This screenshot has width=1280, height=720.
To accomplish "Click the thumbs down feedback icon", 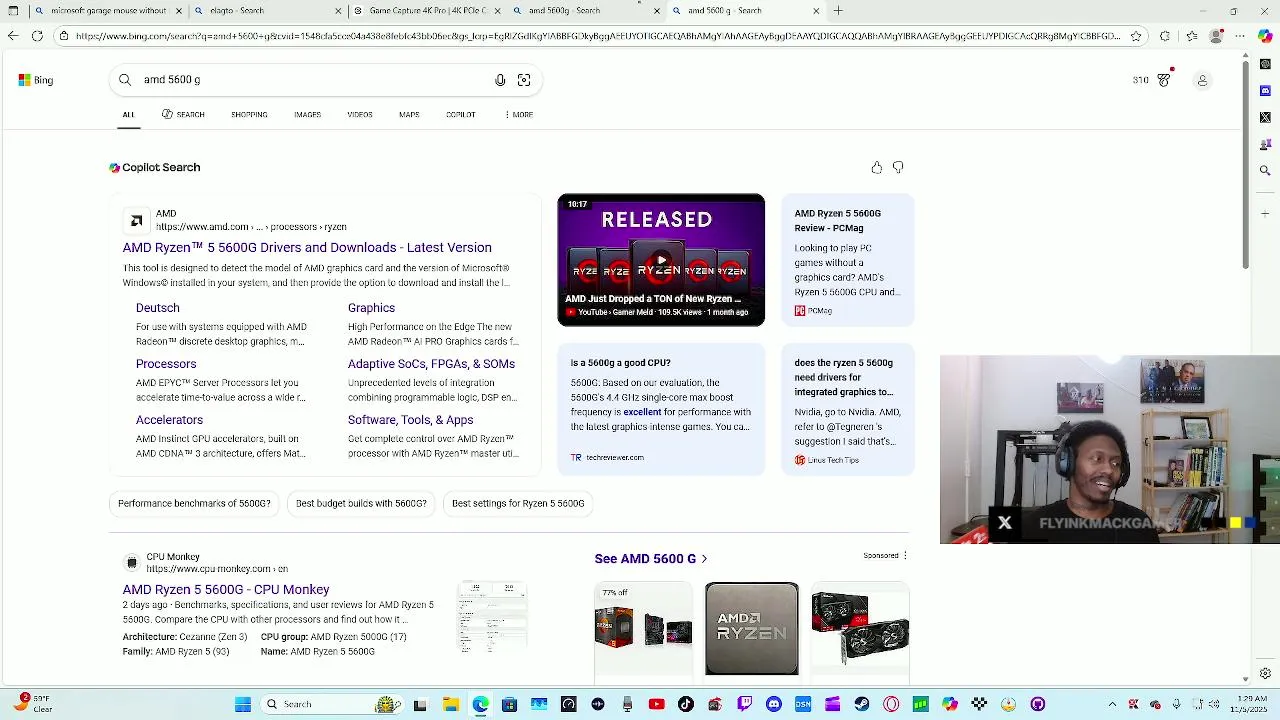I will [x=898, y=167].
